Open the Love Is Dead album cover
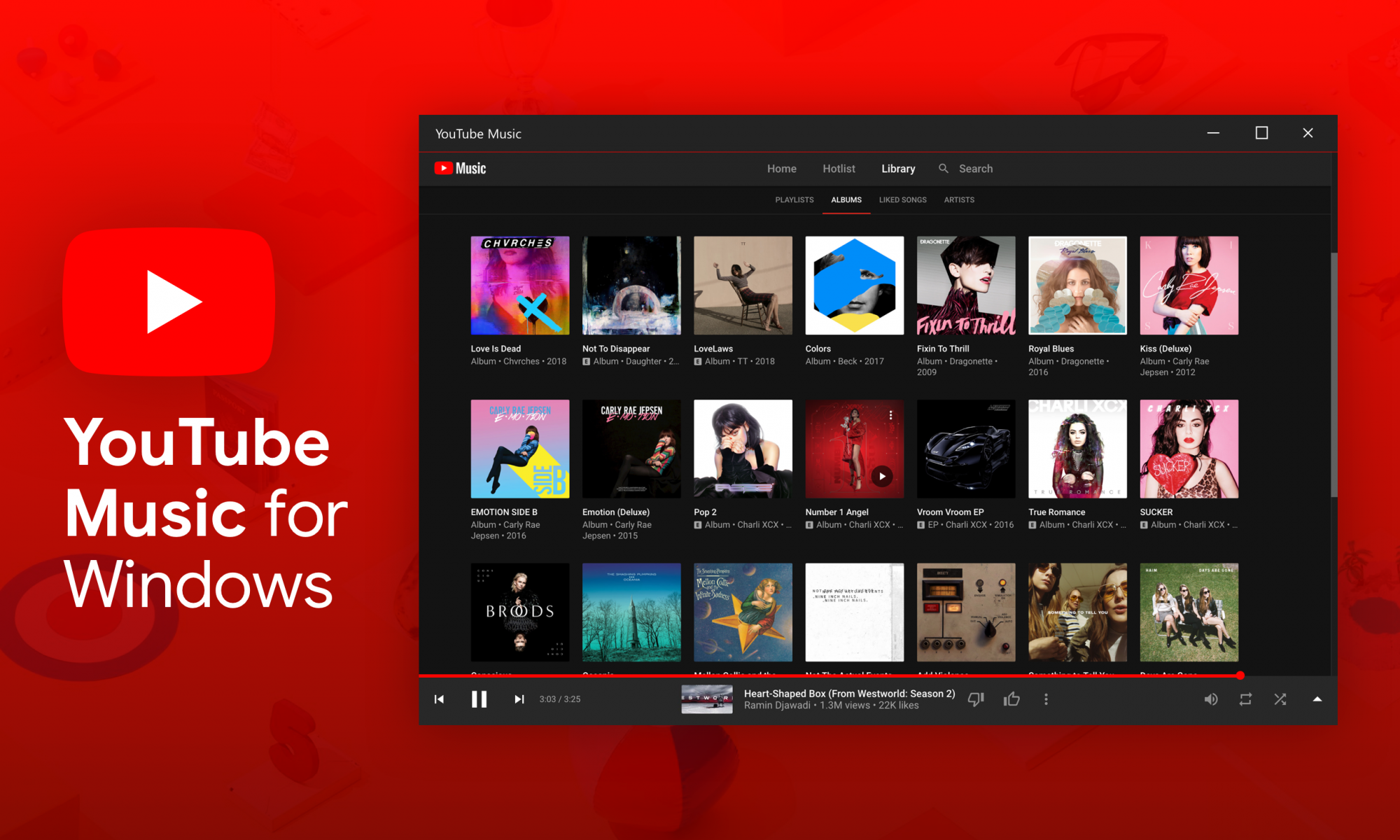The height and width of the screenshot is (840, 1400). click(x=520, y=286)
